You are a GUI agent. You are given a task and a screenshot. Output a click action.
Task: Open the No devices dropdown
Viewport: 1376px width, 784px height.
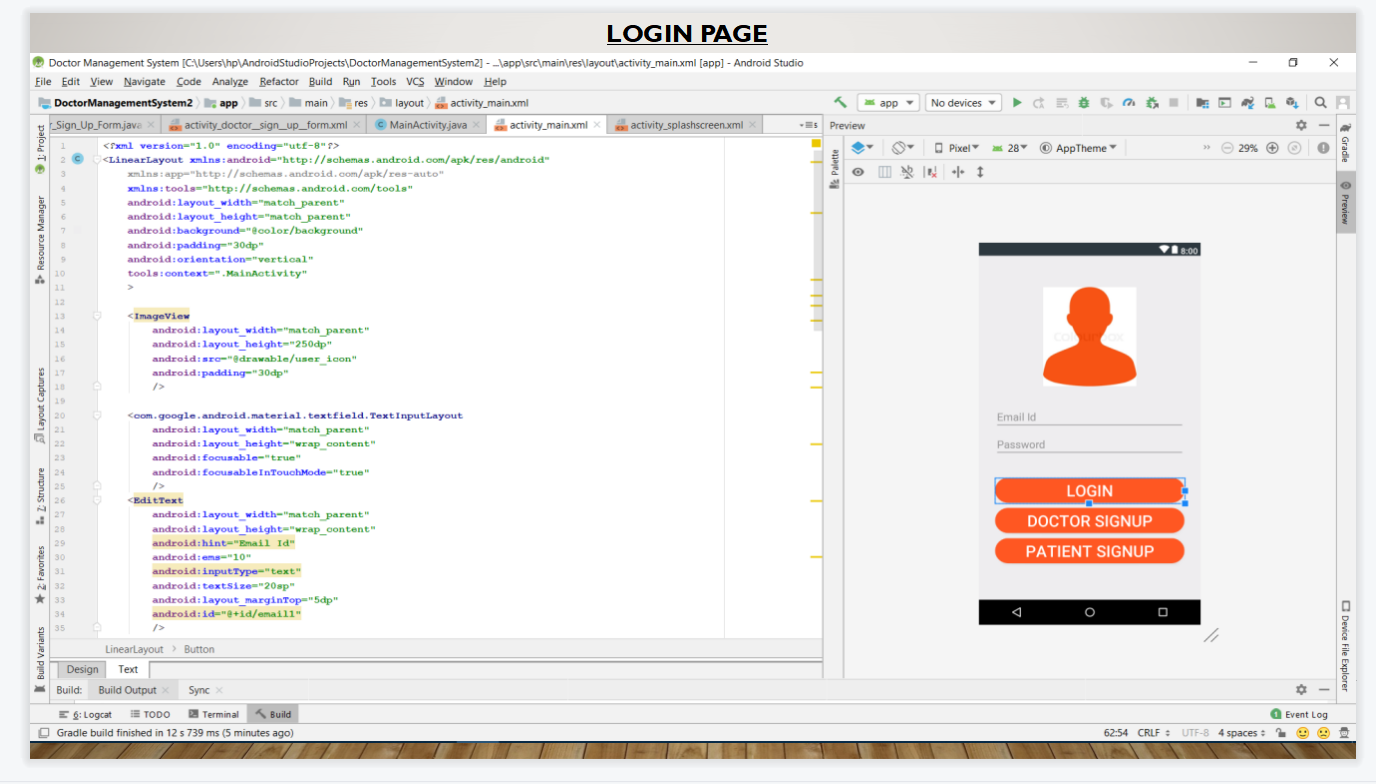pos(963,103)
